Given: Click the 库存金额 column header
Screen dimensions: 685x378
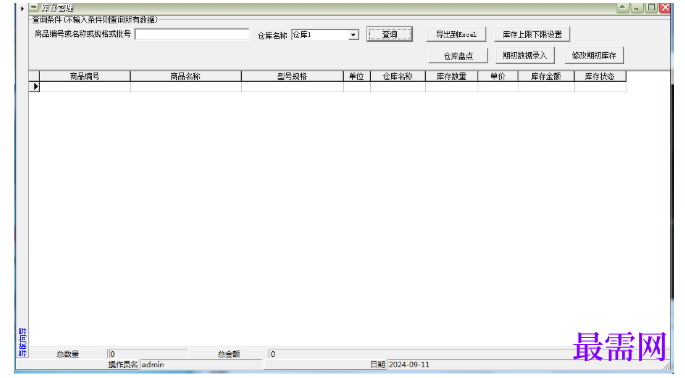Looking at the screenshot, I should 546,76.
